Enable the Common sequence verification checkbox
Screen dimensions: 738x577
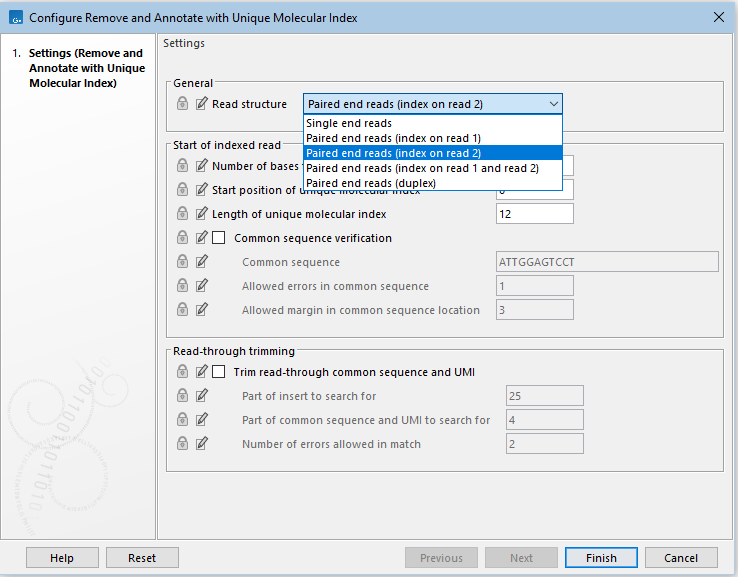point(218,238)
